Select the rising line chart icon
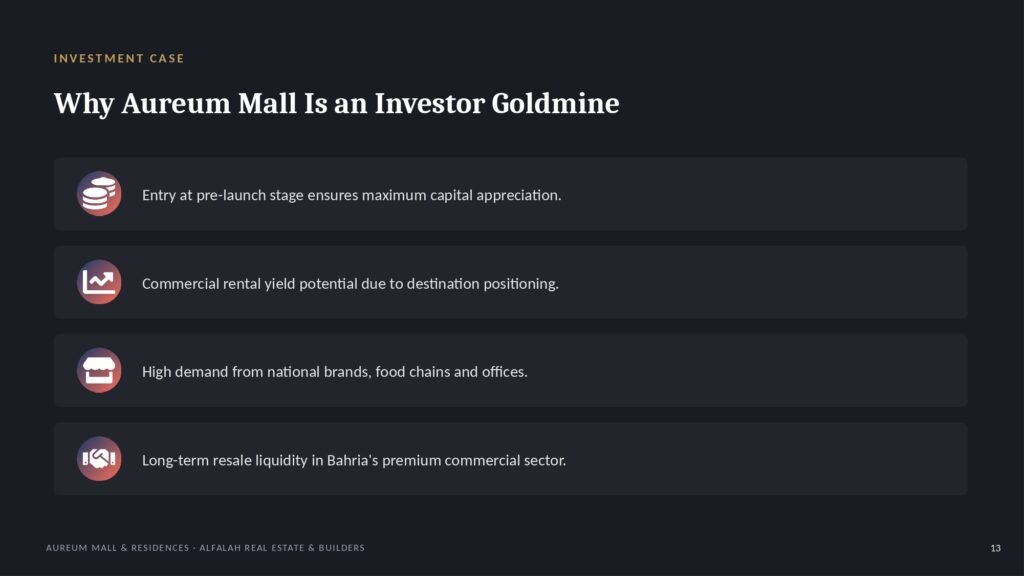1024x576 pixels. pos(99,282)
